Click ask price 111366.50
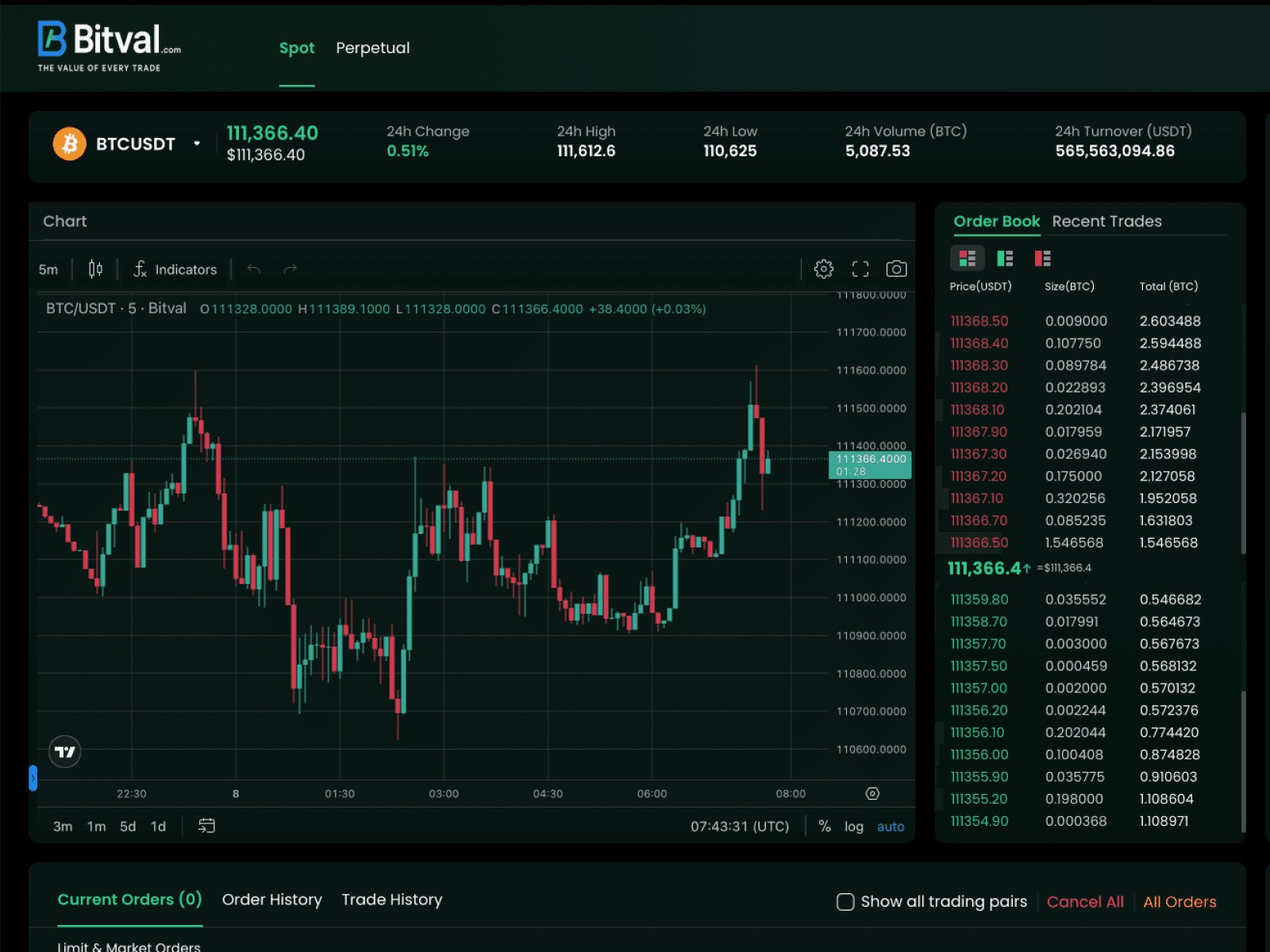This screenshot has width=1270, height=952. pos(979,543)
